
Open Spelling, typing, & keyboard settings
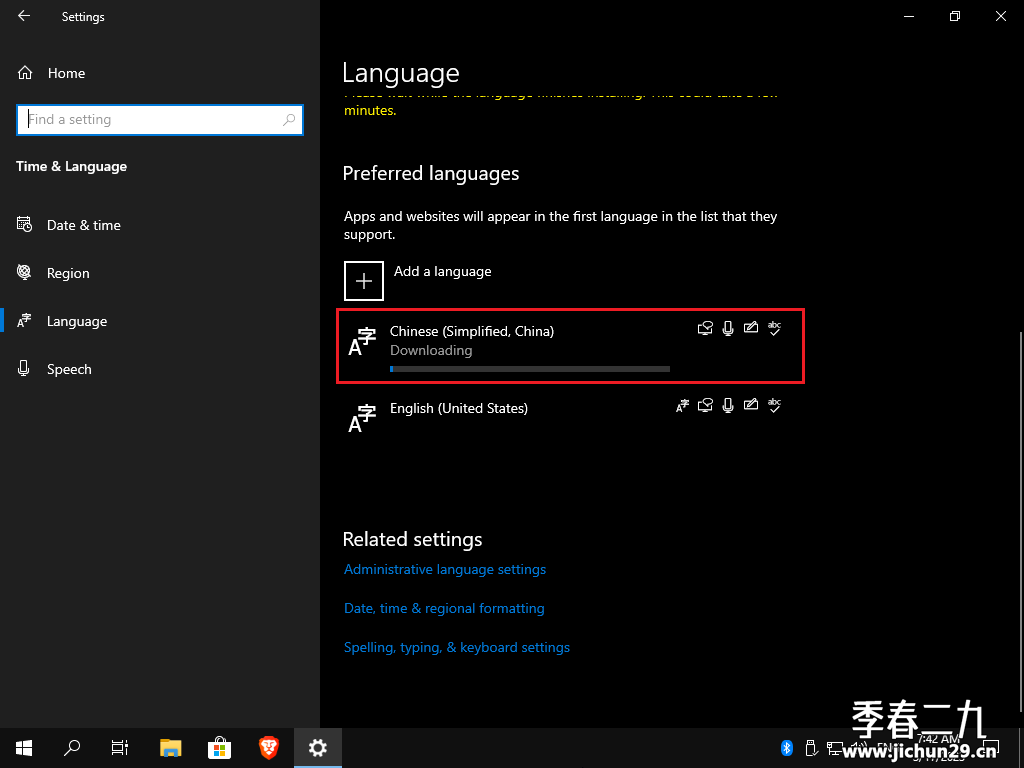pos(456,647)
